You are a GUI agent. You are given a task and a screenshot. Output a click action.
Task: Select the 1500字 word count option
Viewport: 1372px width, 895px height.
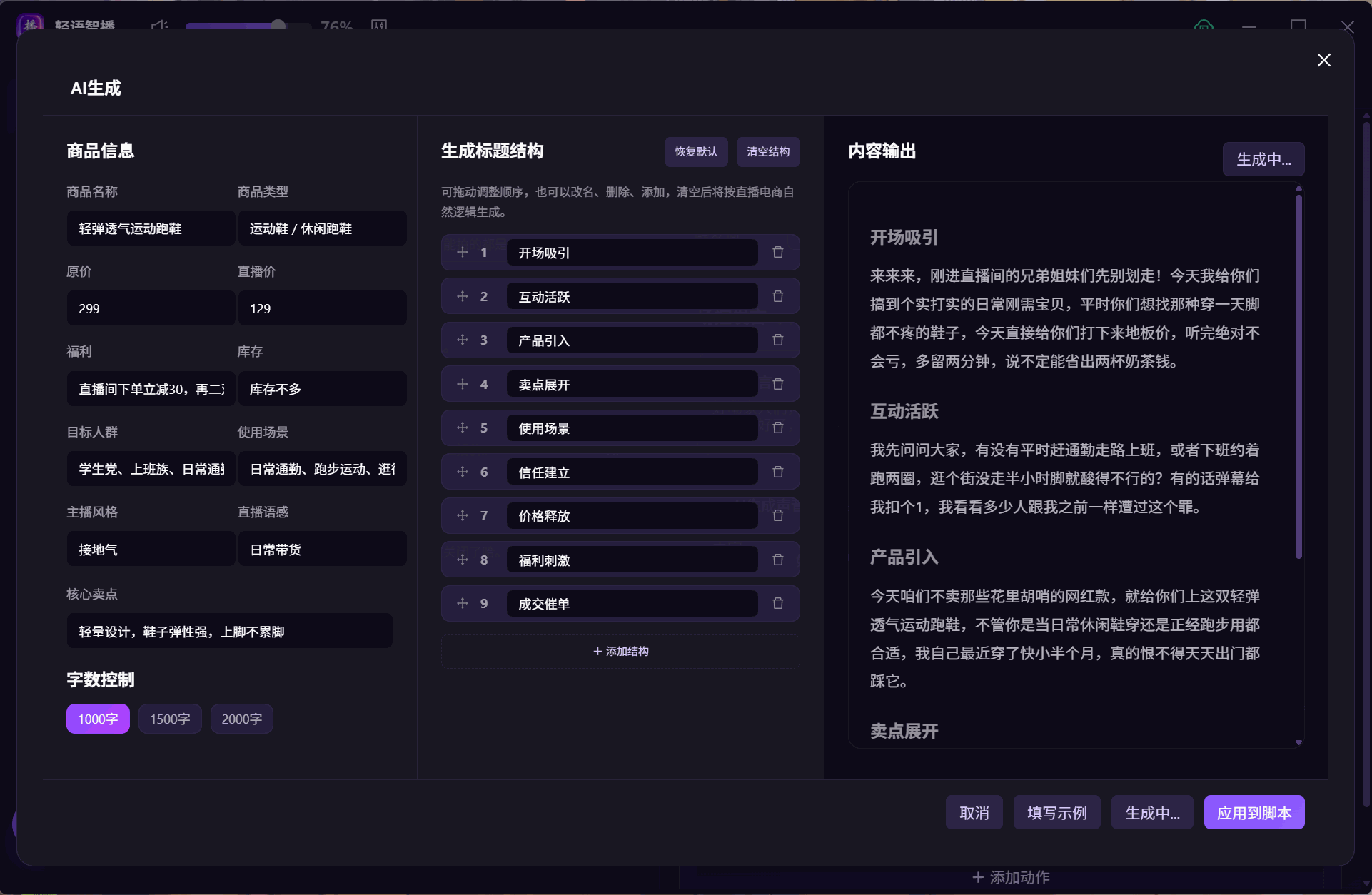click(x=170, y=719)
